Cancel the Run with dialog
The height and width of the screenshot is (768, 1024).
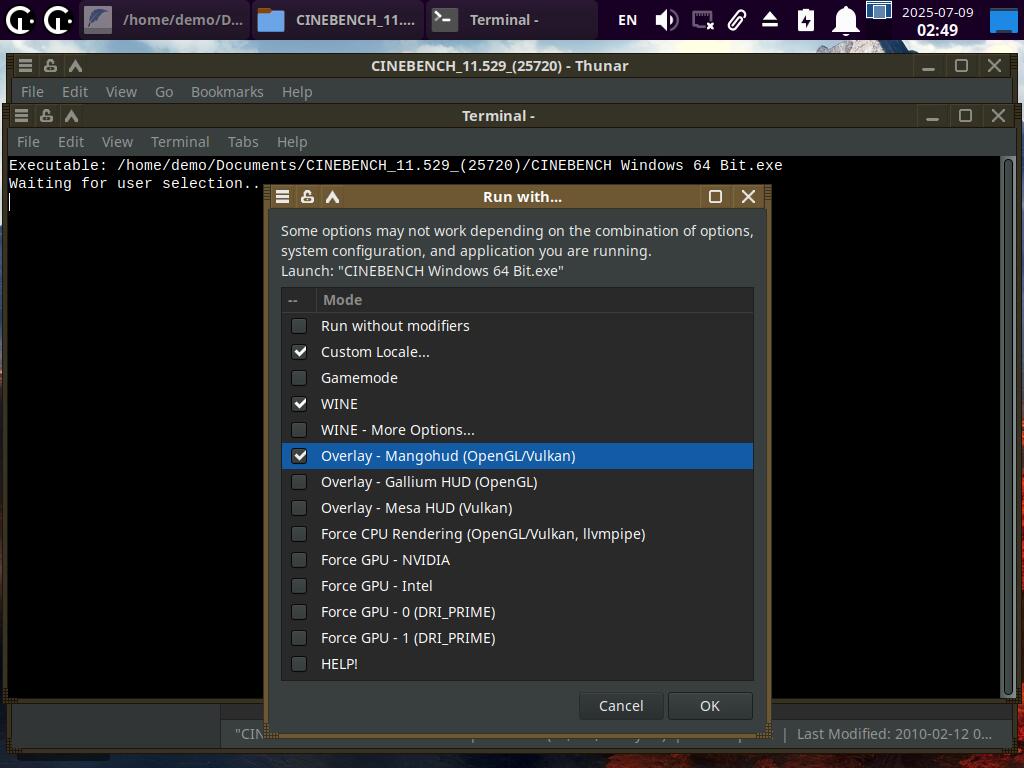(x=621, y=706)
